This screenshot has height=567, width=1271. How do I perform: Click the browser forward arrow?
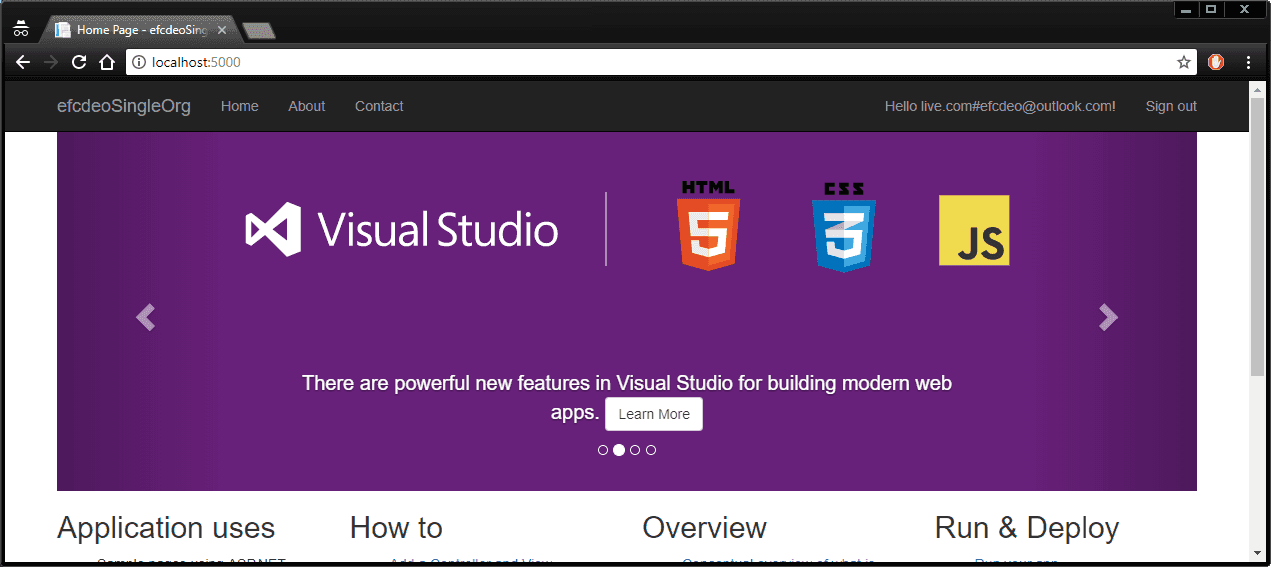(51, 62)
